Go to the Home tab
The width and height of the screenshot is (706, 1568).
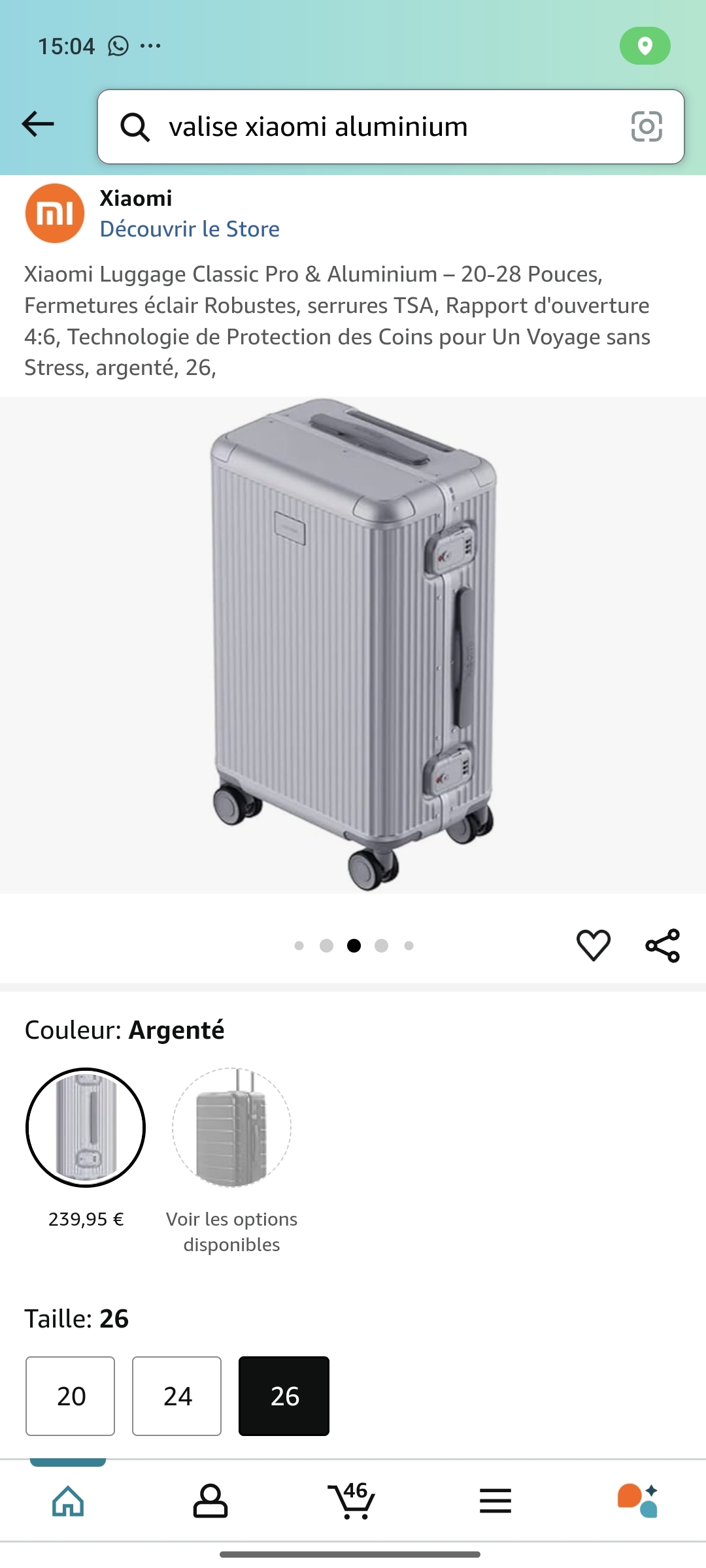[x=68, y=1501]
